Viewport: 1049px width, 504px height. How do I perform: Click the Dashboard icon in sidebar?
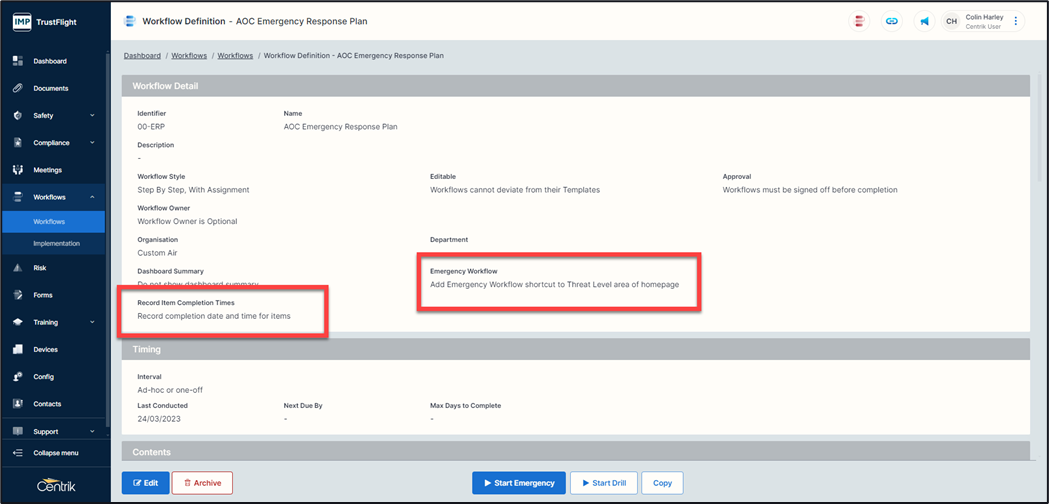pyautogui.click(x=17, y=61)
